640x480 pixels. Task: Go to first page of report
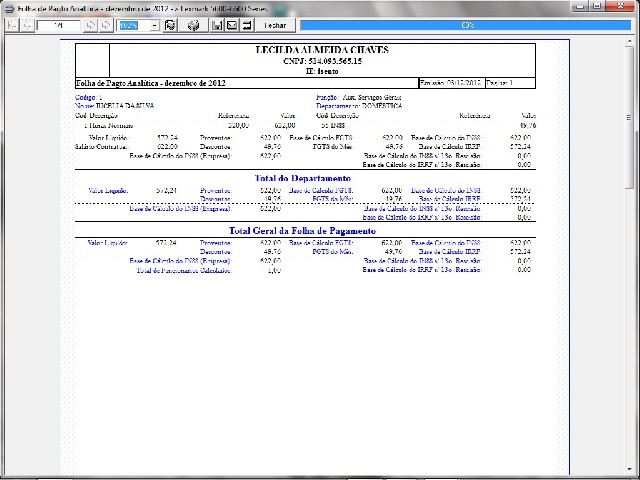[12, 25]
